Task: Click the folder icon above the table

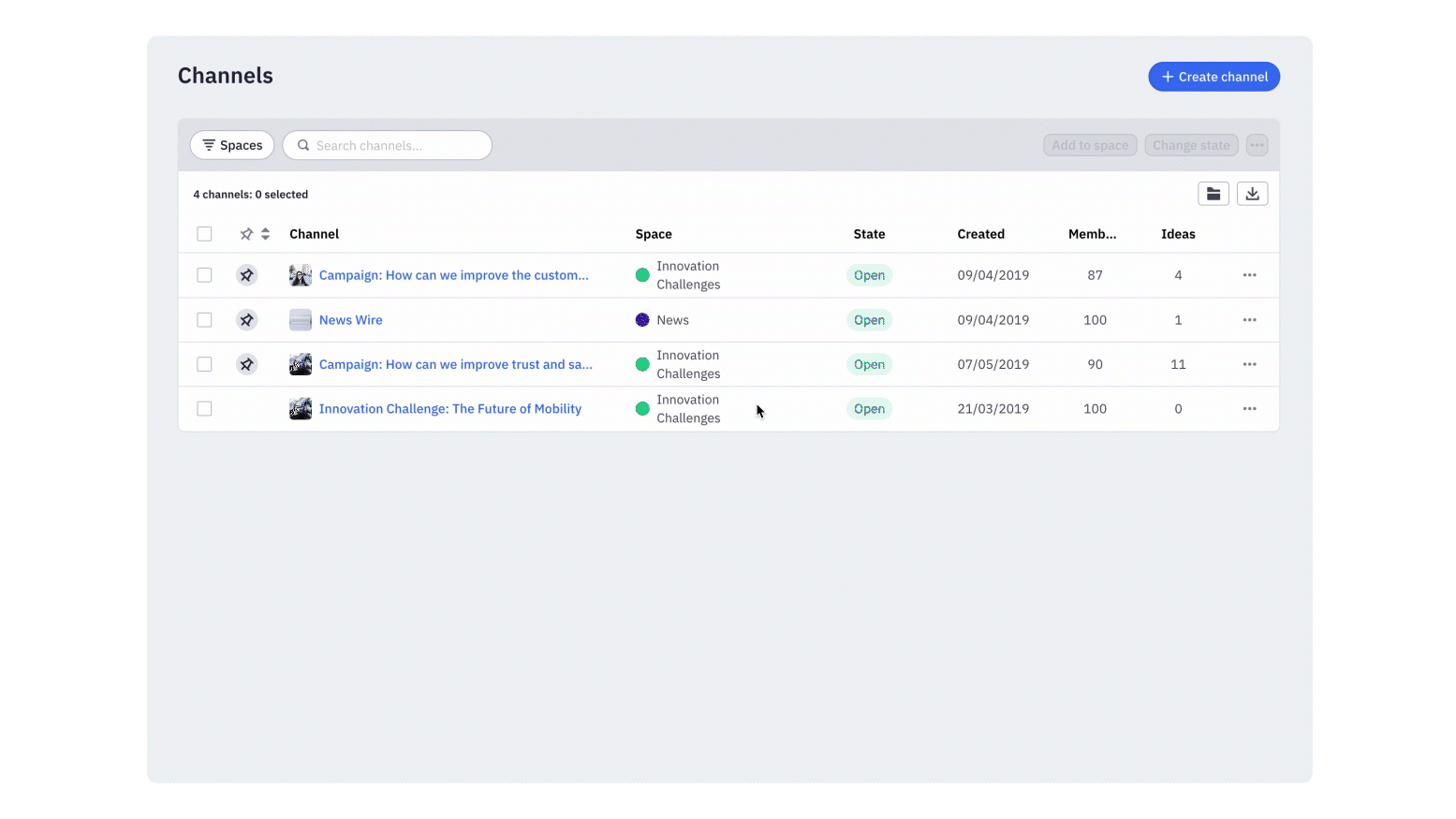Action: 1213,194
